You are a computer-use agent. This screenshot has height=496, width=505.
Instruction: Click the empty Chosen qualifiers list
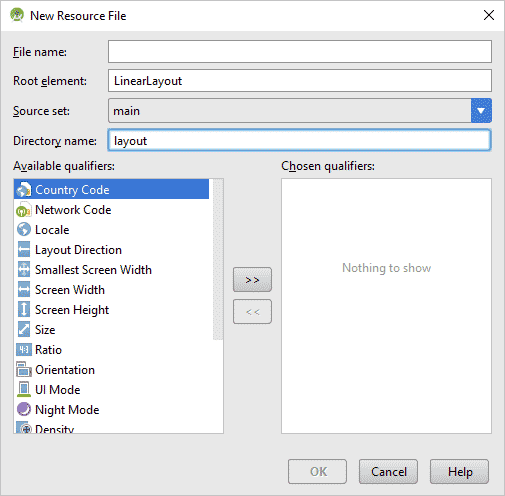[386, 306]
